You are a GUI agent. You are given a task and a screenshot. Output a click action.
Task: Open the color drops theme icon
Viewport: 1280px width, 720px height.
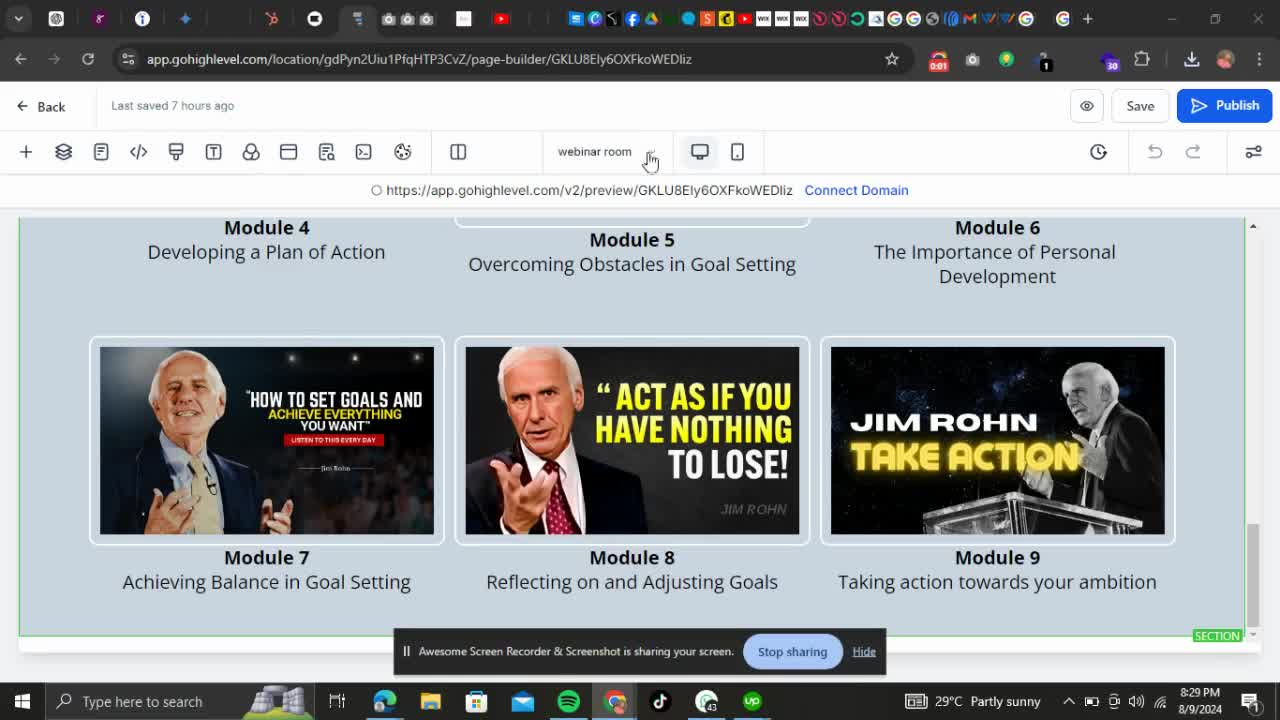(x=251, y=152)
